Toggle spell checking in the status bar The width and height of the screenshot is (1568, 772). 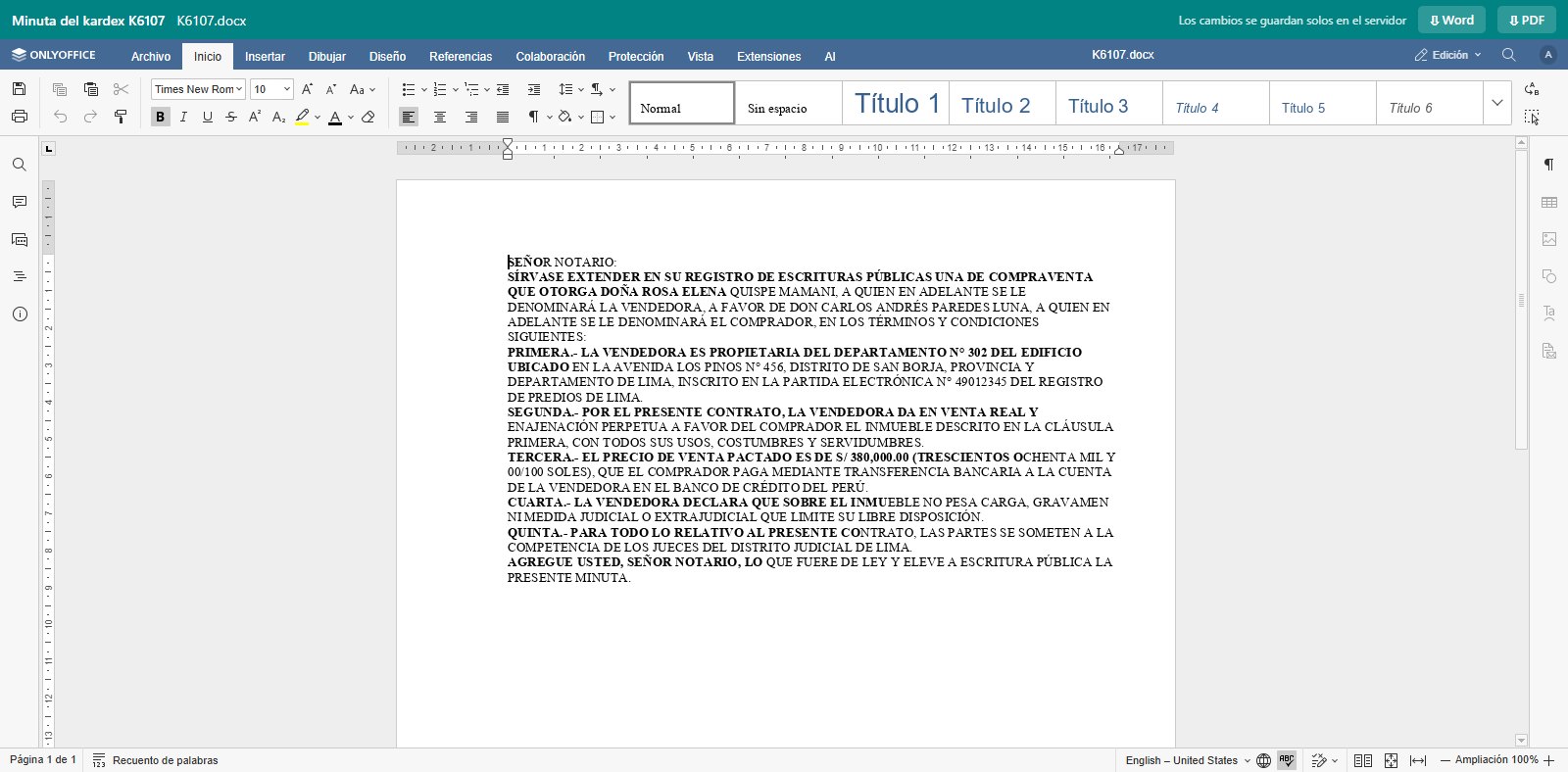(x=1287, y=760)
